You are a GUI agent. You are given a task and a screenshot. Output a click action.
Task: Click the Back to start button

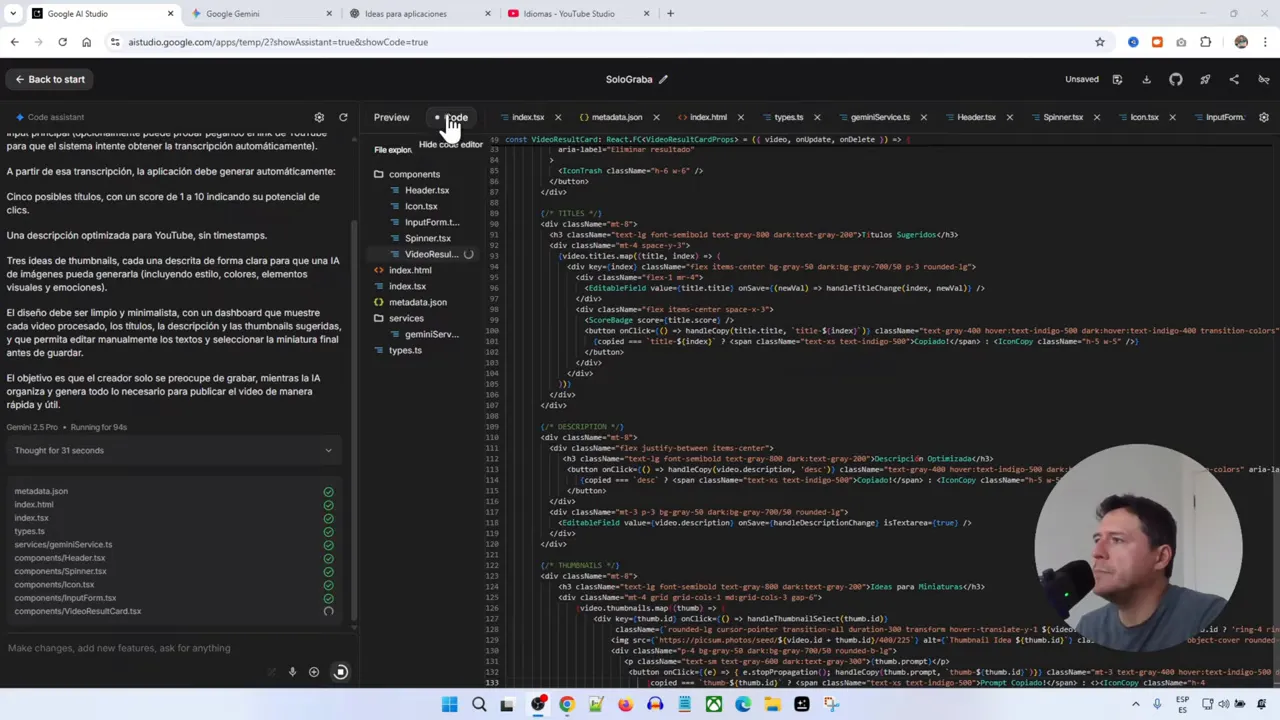[x=49, y=79]
